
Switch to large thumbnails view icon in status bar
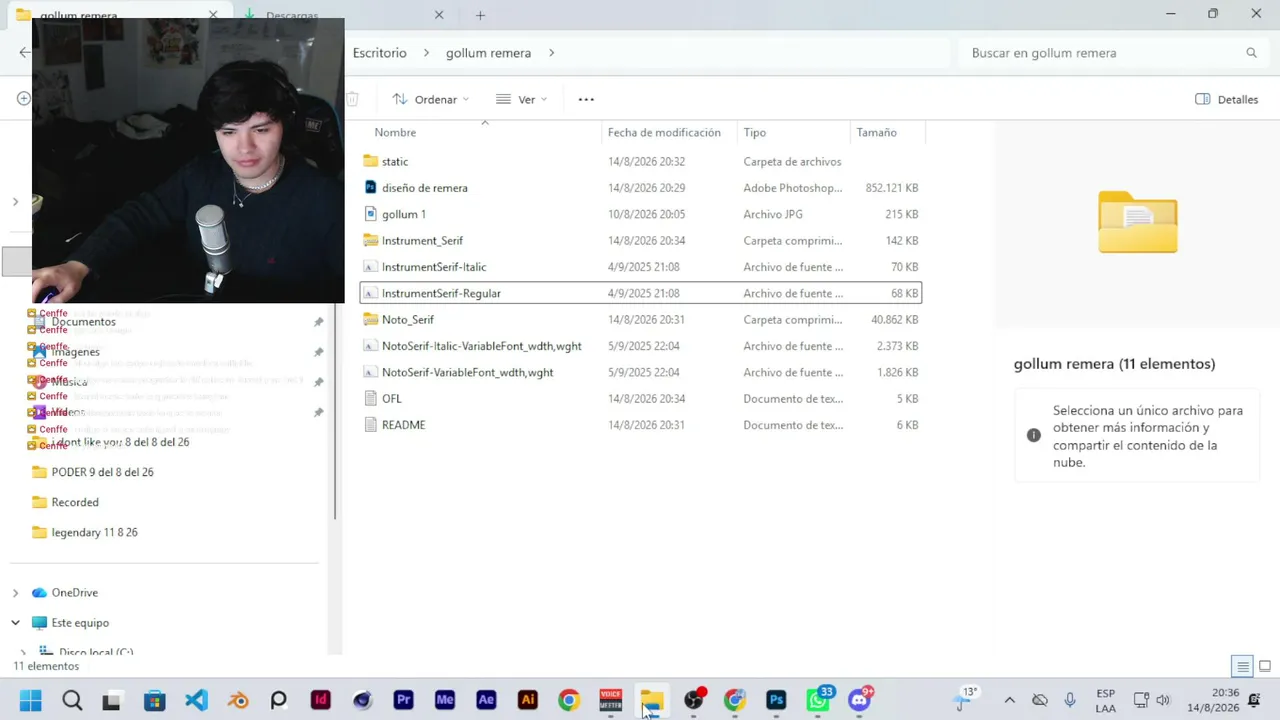point(1264,666)
